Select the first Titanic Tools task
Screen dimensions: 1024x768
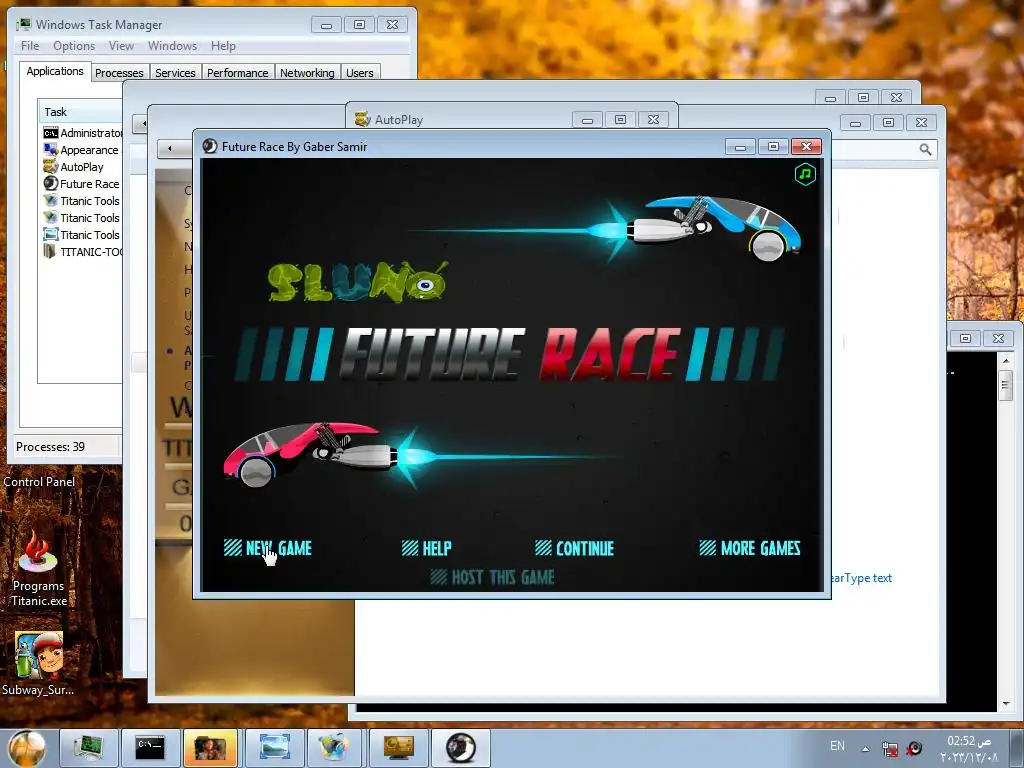(82, 200)
